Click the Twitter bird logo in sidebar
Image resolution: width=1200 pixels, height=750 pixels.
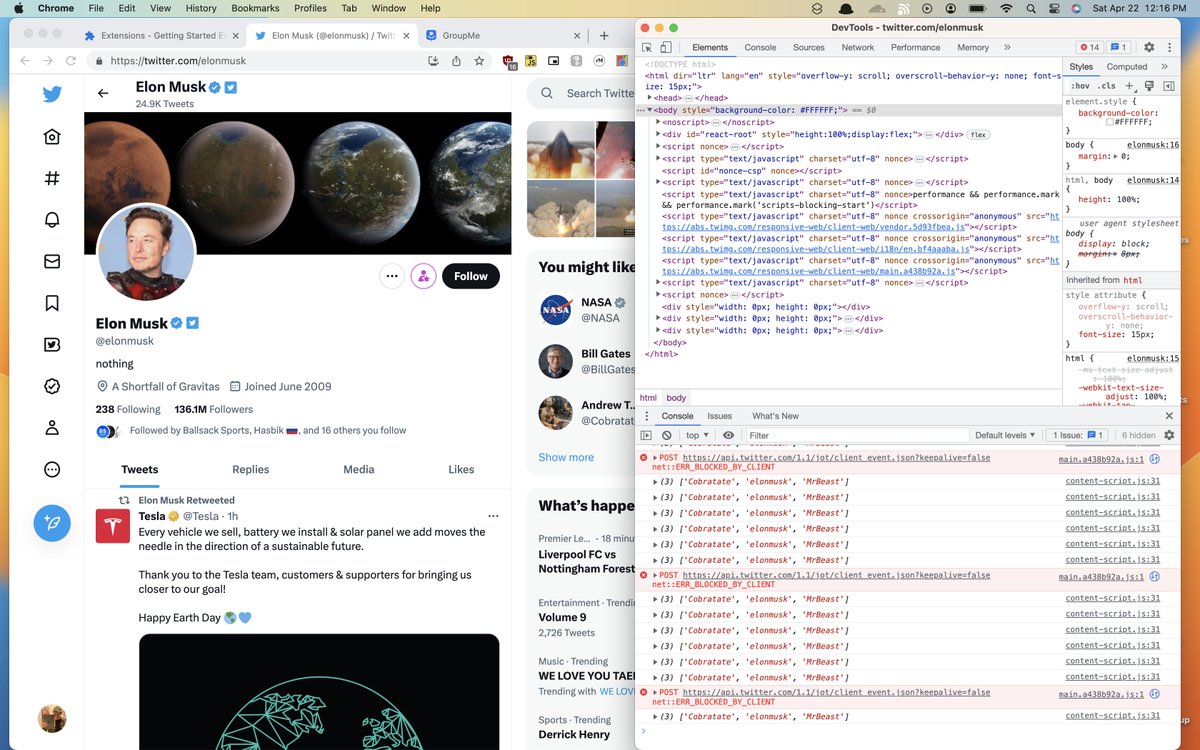(52, 94)
